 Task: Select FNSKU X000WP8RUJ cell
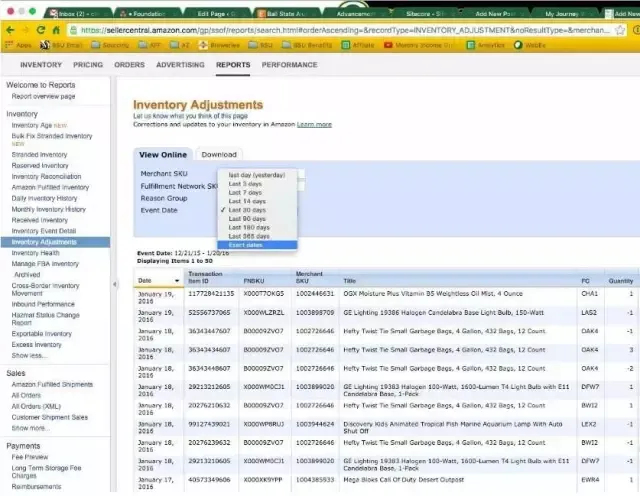click(x=264, y=424)
